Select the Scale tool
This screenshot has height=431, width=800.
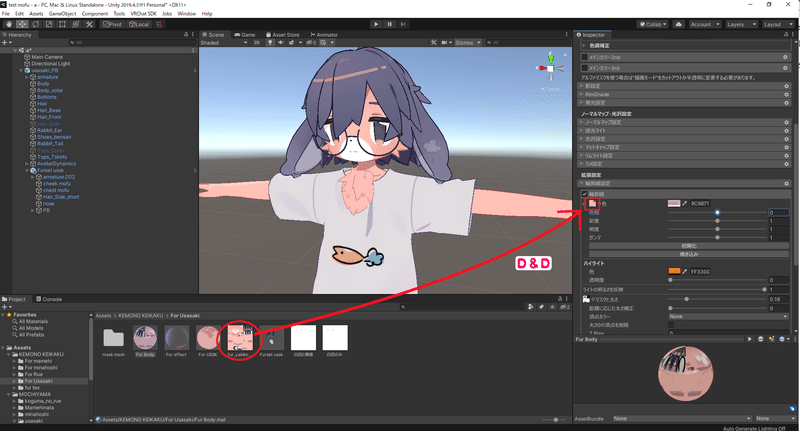pos(49,24)
